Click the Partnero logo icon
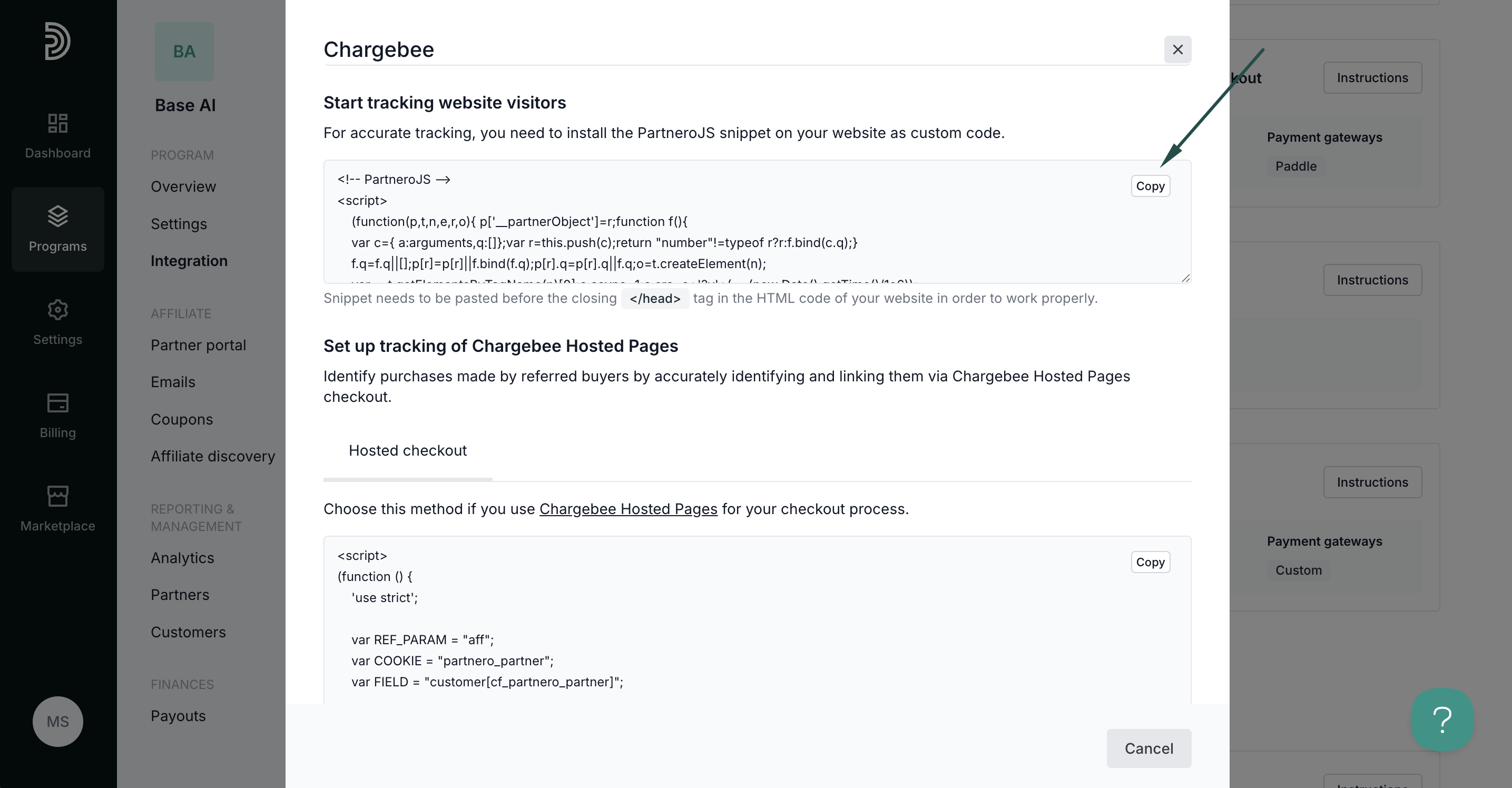Image resolution: width=1512 pixels, height=788 pixels. pyautogui.click(x=57, y=41)
